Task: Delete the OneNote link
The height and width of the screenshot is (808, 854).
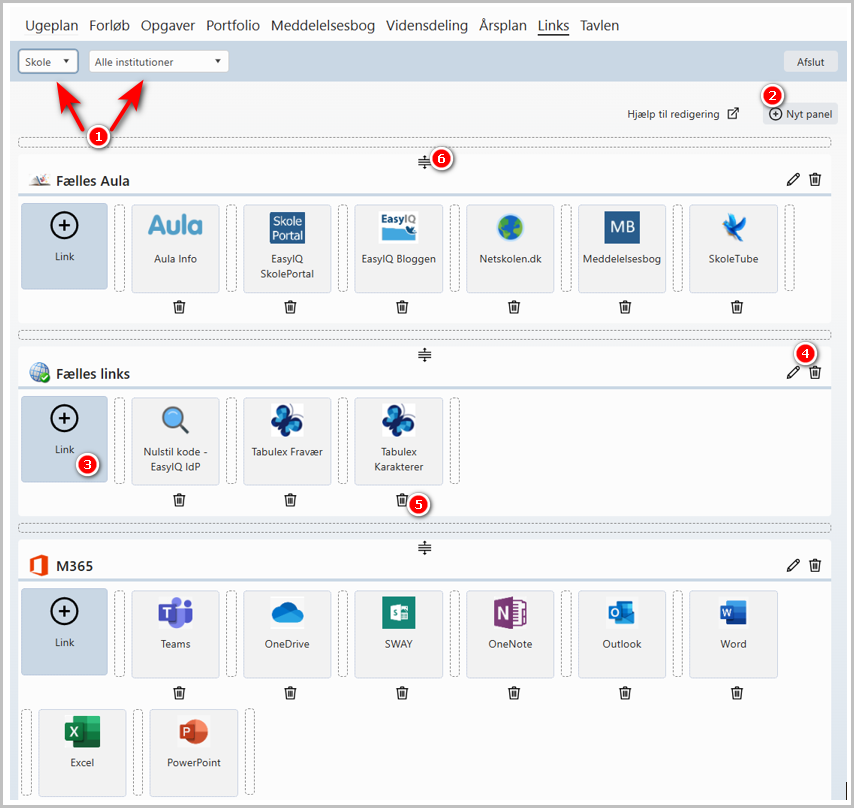Action: click(514, 693)
